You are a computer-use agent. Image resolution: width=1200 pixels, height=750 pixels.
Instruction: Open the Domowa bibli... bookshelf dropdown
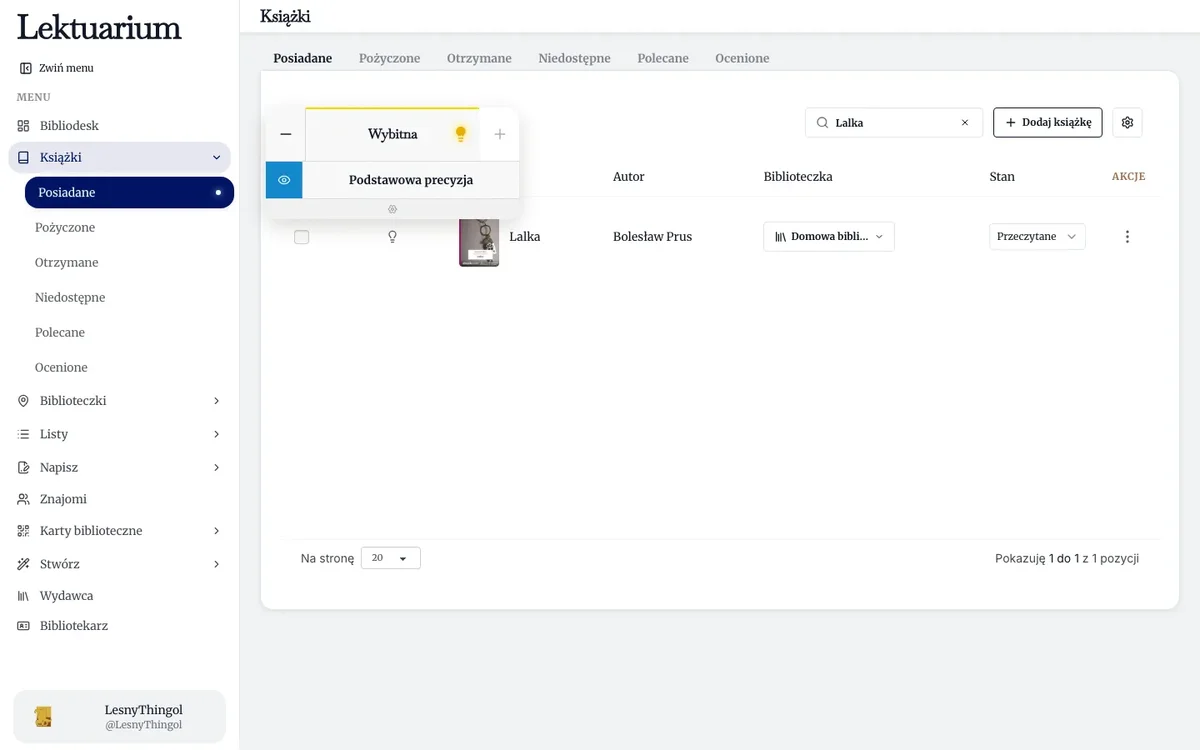[x=829, y=237]
